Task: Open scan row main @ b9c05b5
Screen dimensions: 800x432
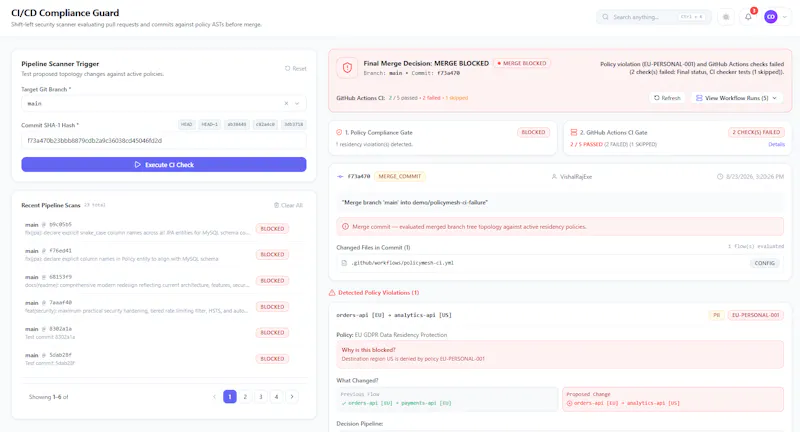Action: (x=164, y=228)
